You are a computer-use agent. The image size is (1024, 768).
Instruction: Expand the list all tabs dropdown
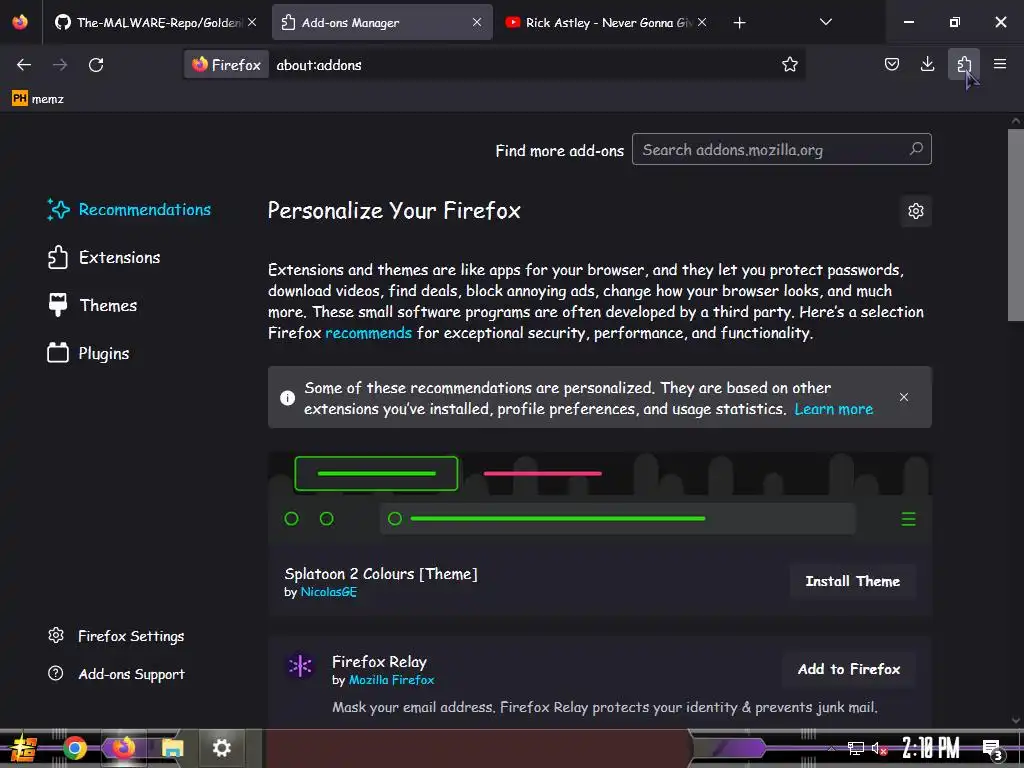tap(825, 22)
